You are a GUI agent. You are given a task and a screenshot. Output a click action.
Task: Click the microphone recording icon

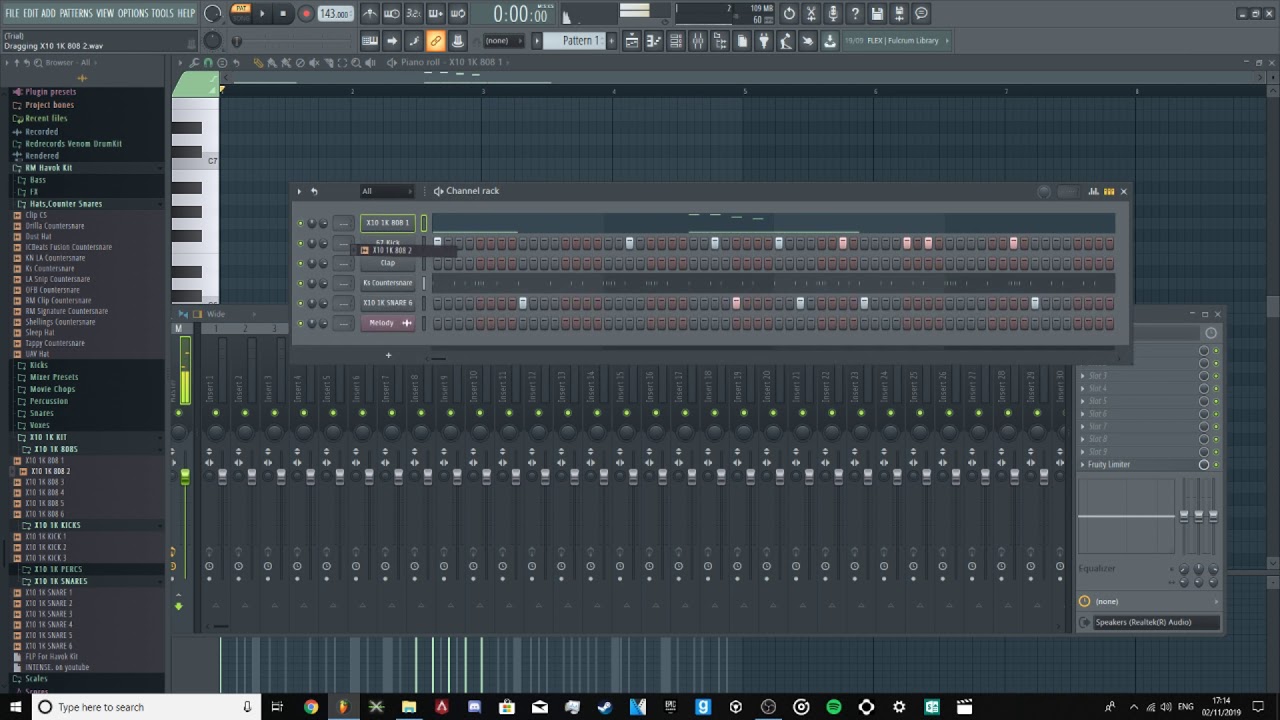(833, 14)
